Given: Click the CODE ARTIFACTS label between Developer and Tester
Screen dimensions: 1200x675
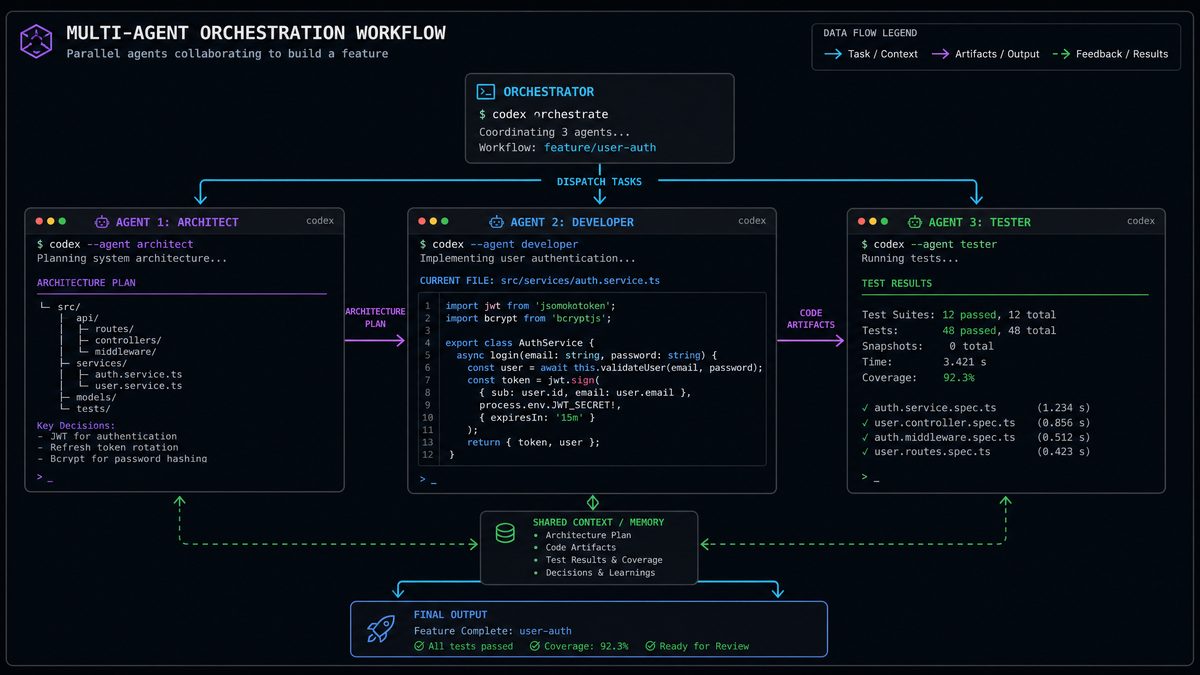Looking at the screenshot, I should coord(810,319).
